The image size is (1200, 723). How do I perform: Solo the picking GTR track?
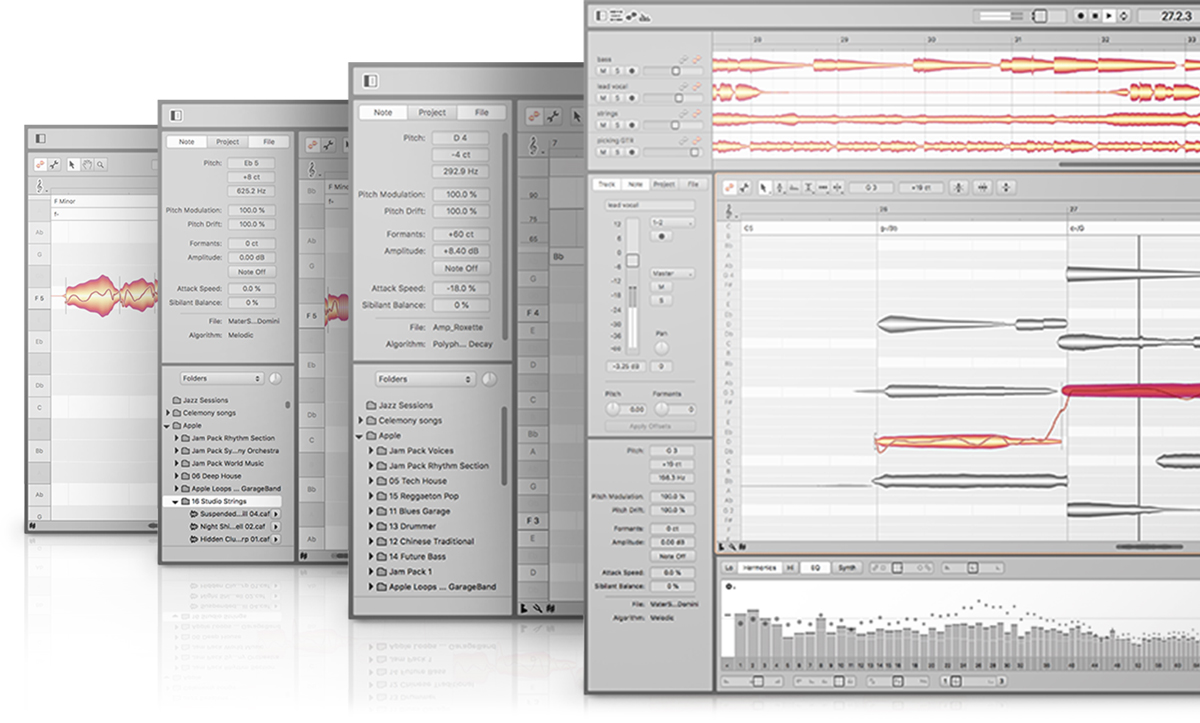617,152
